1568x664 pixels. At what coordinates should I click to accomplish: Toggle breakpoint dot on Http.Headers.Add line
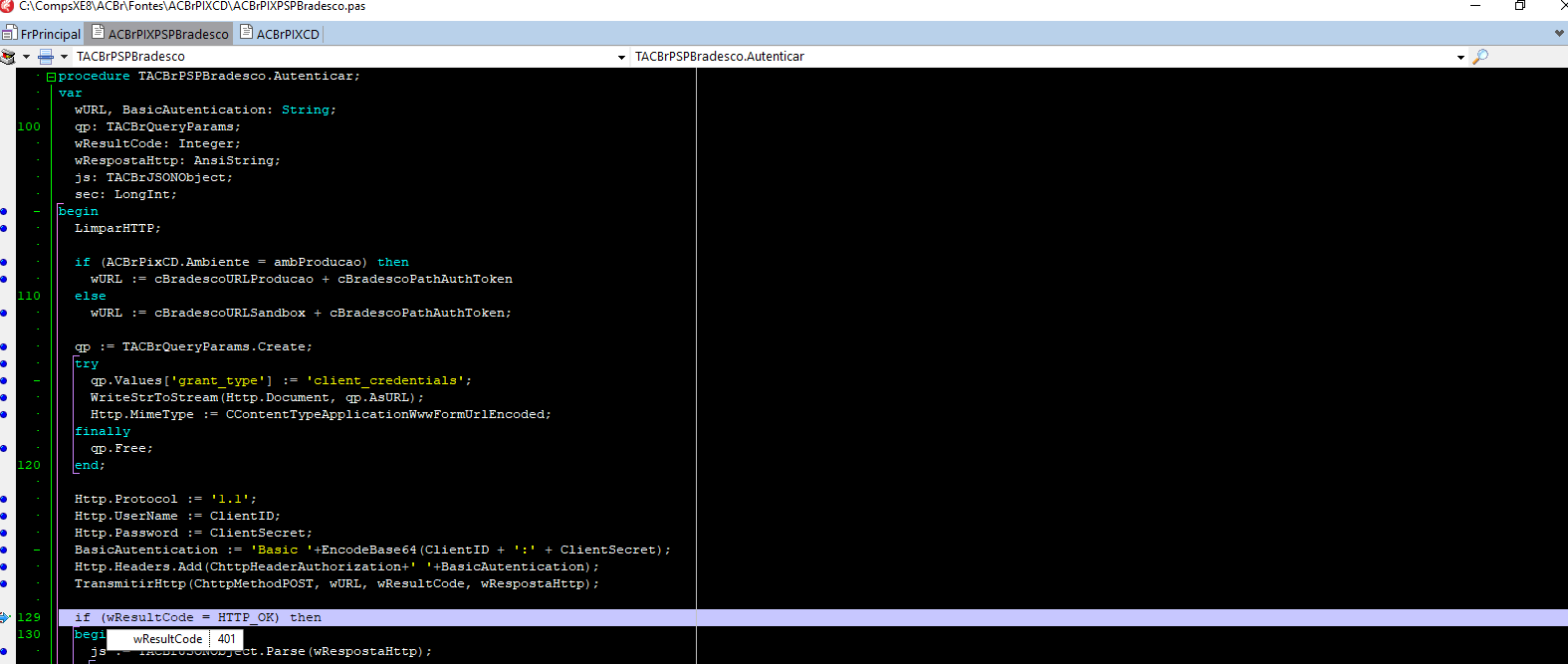pos(4,566)
